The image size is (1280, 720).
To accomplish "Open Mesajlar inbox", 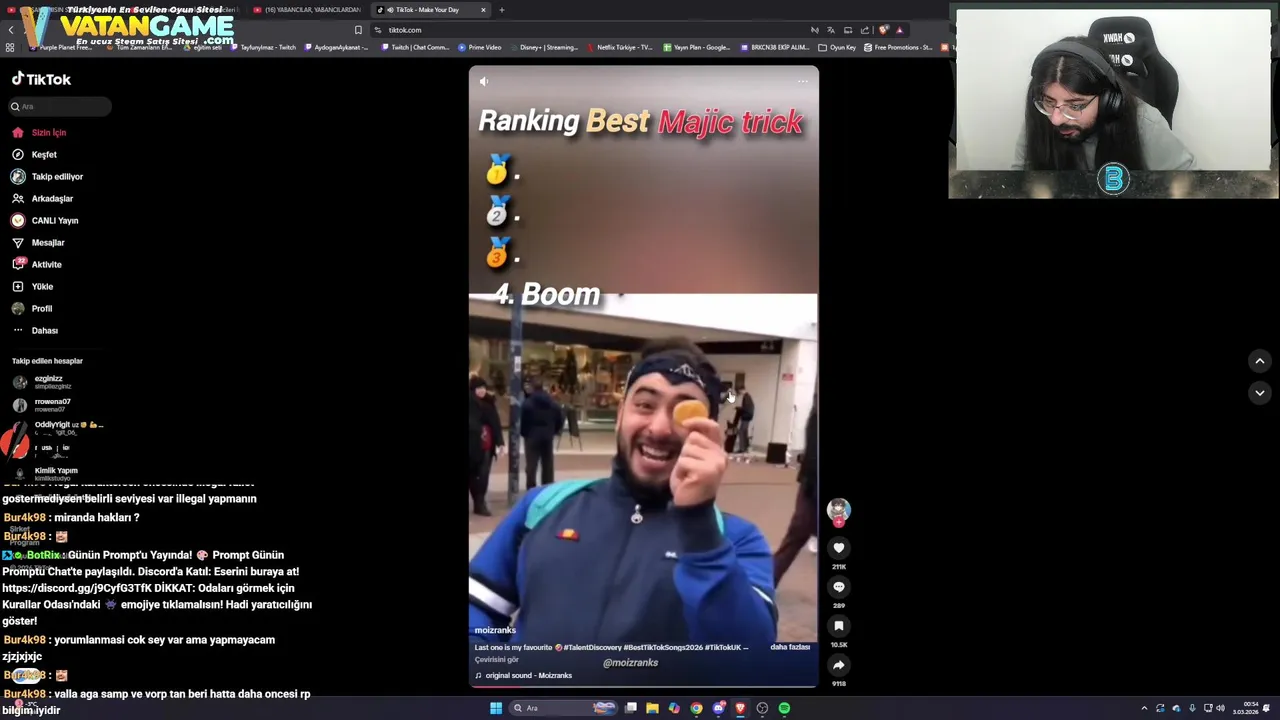I will pyautogui.click(x=38, y=242).
